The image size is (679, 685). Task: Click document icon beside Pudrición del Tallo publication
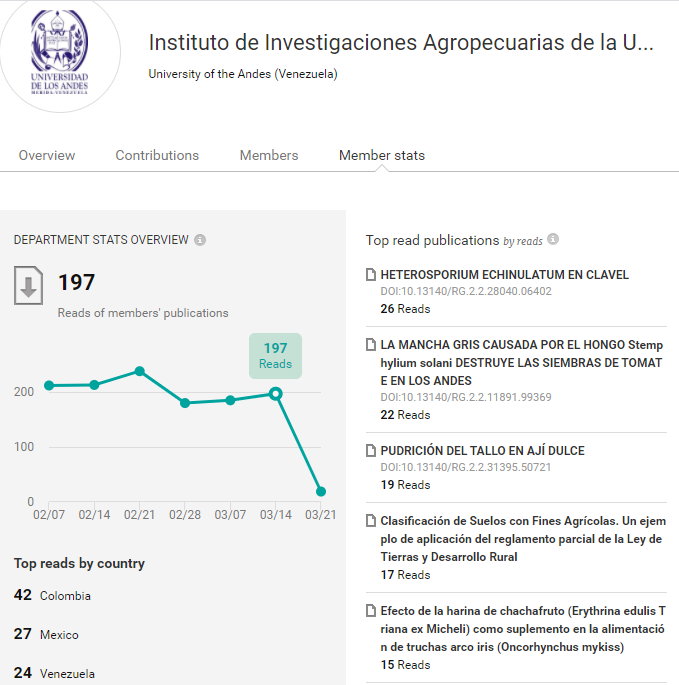point(371,450)
